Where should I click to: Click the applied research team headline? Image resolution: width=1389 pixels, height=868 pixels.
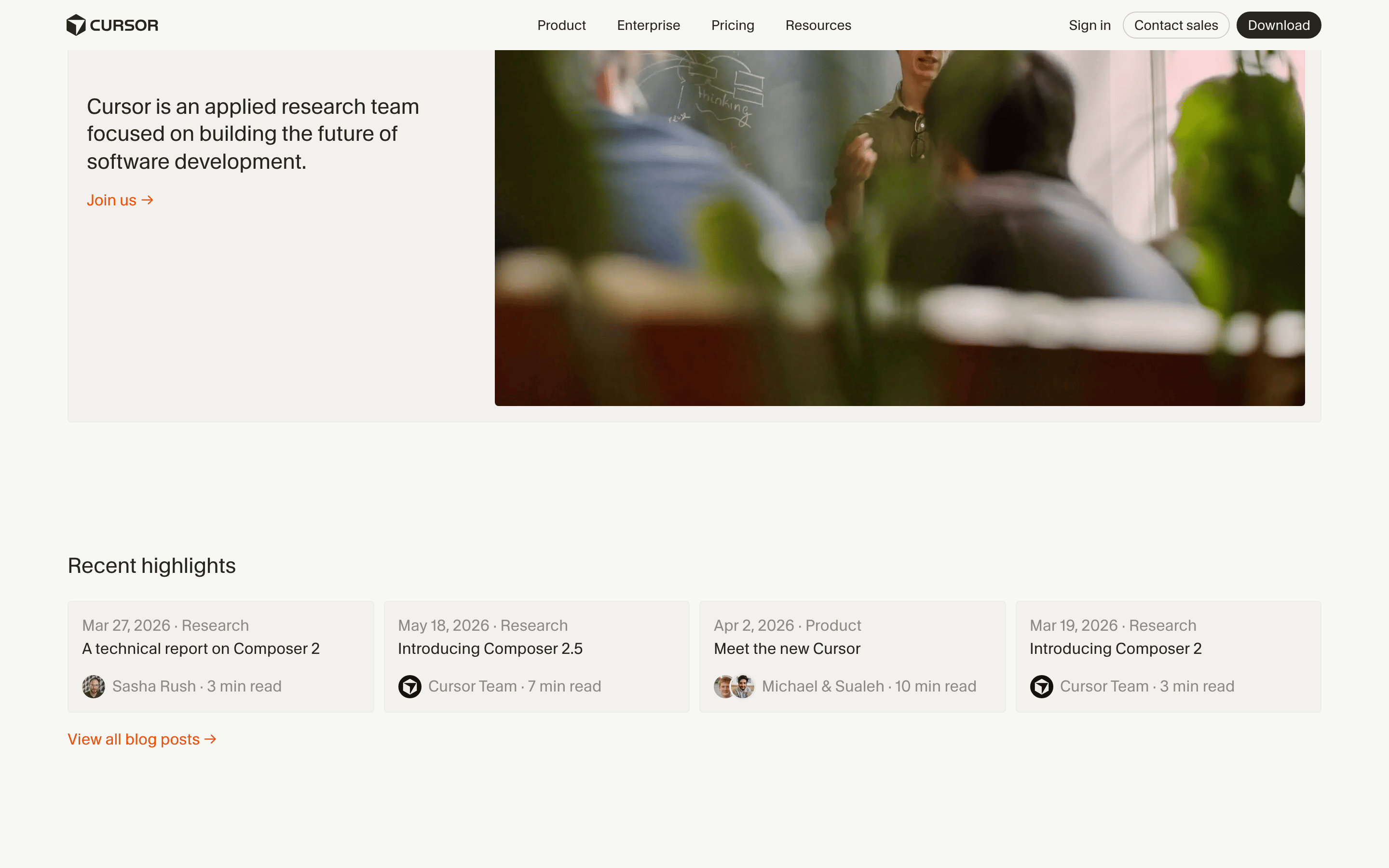pos(253,134)
